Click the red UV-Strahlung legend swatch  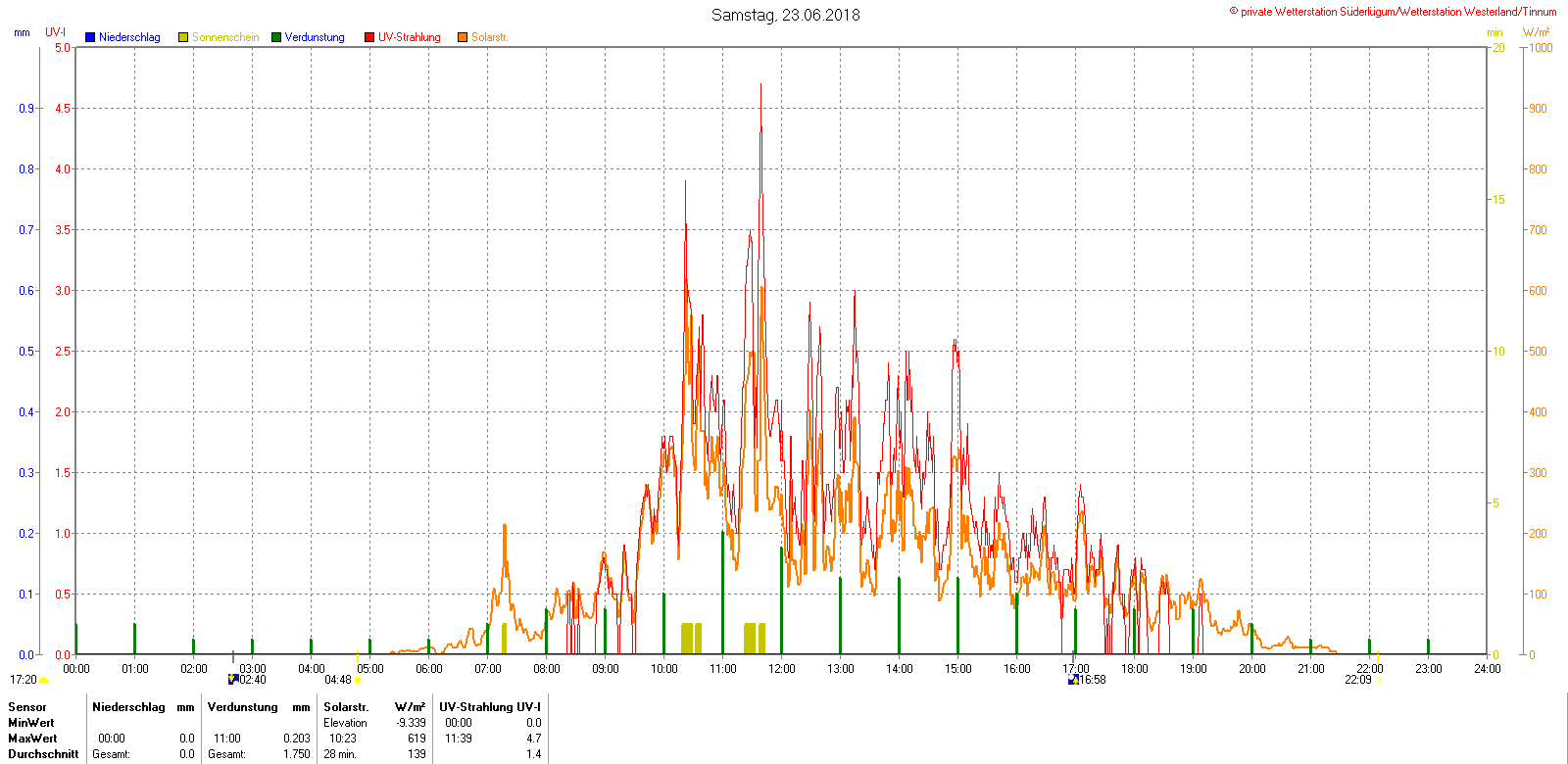click(x=369, y=37)
